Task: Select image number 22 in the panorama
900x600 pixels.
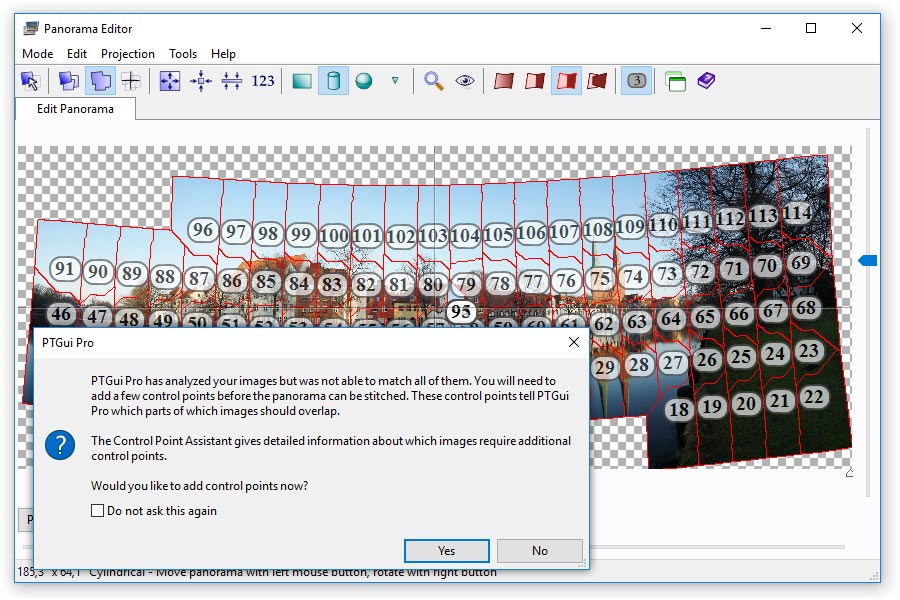Action: pos(814,397)
